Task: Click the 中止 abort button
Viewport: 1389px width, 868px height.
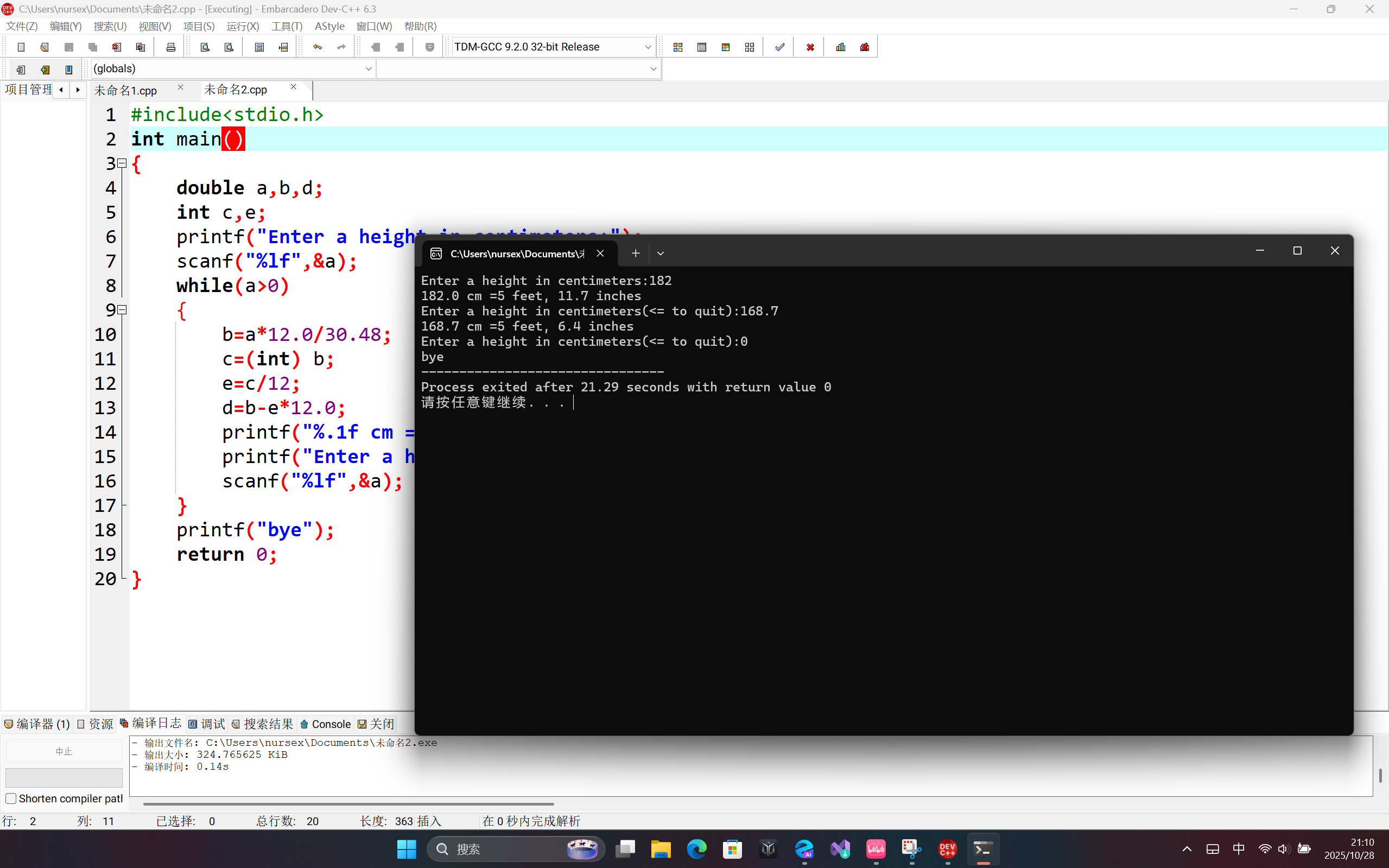Action: (x=64, y=751)
